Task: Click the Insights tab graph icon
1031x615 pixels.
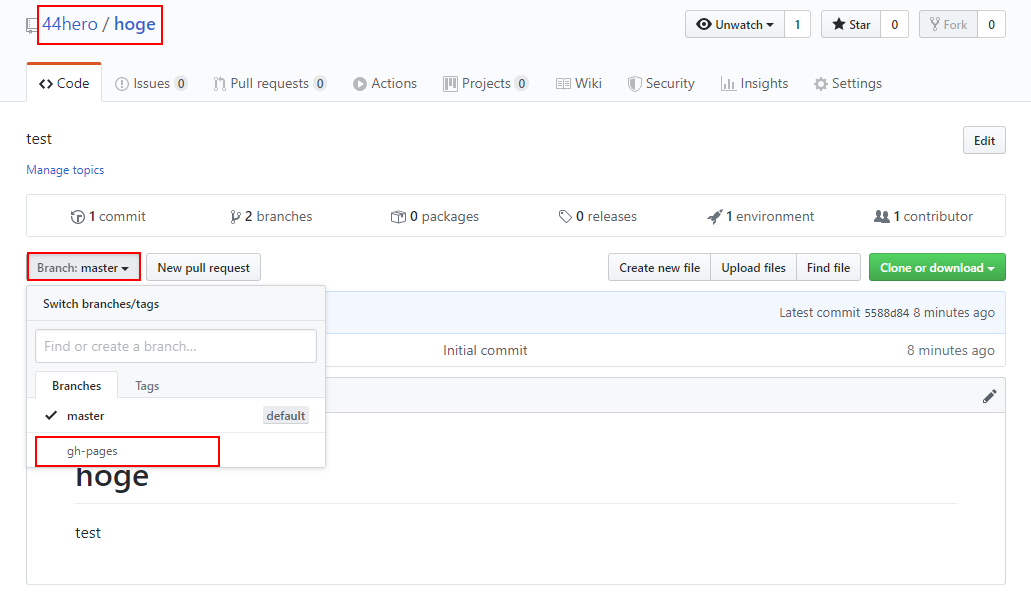Action: point(728,84)
